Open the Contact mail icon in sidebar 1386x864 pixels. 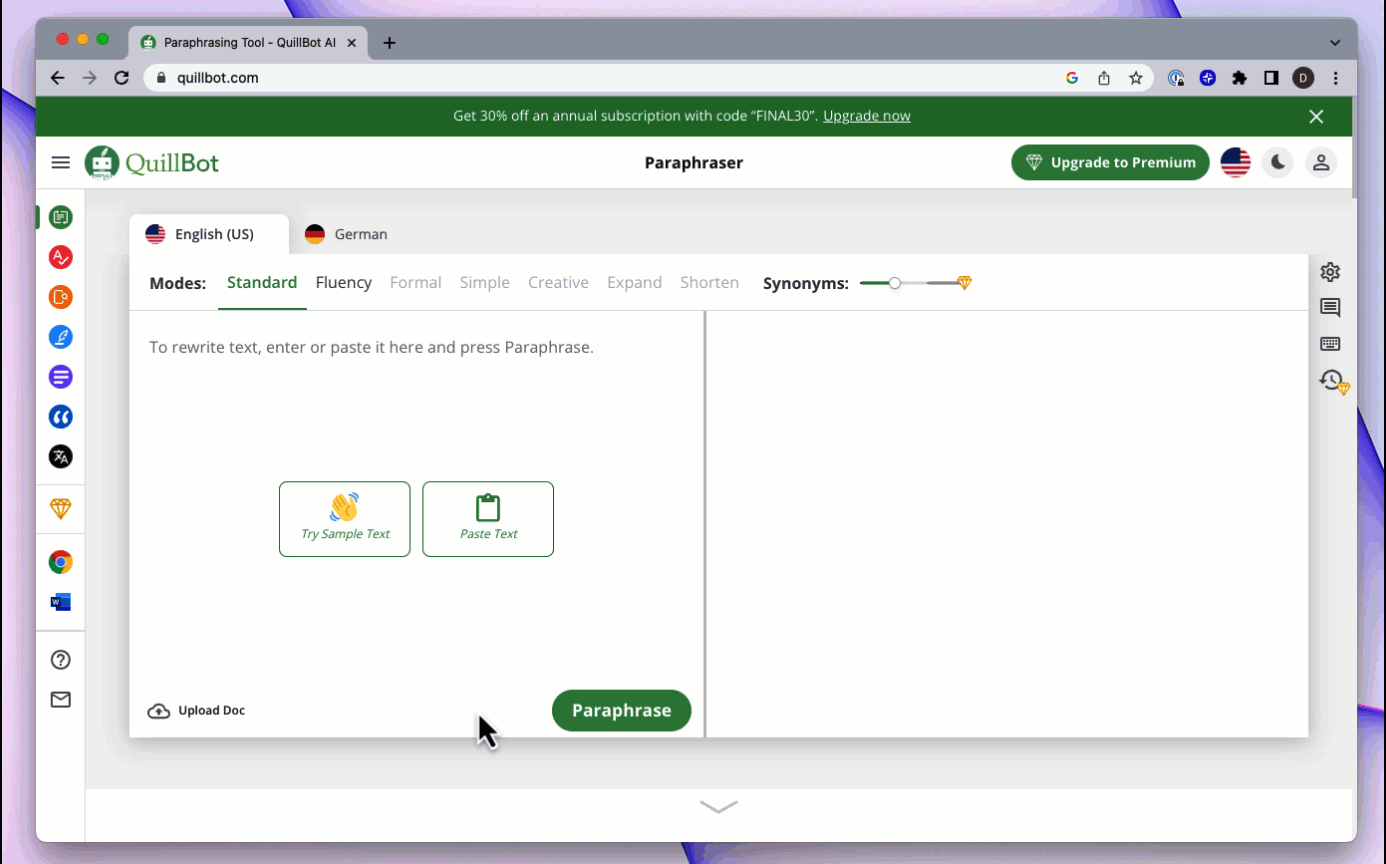[x=61, y=700]
